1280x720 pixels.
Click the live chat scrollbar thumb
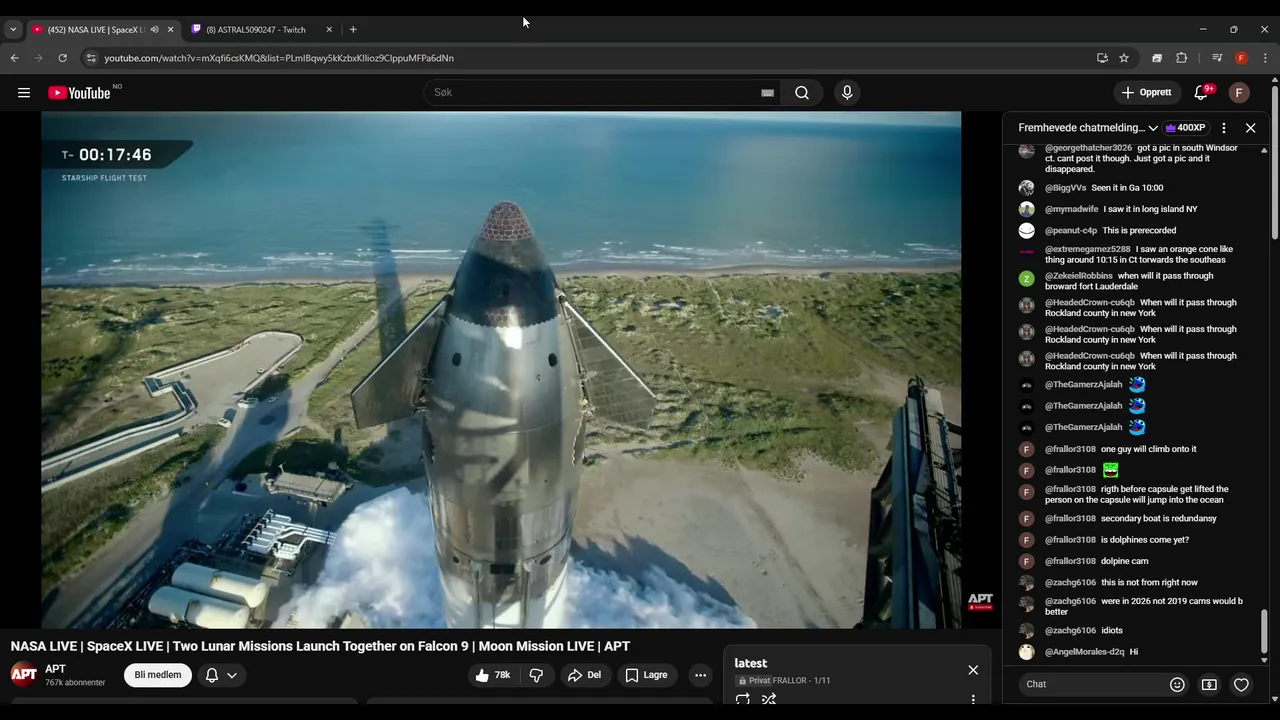click(1264, 632)
